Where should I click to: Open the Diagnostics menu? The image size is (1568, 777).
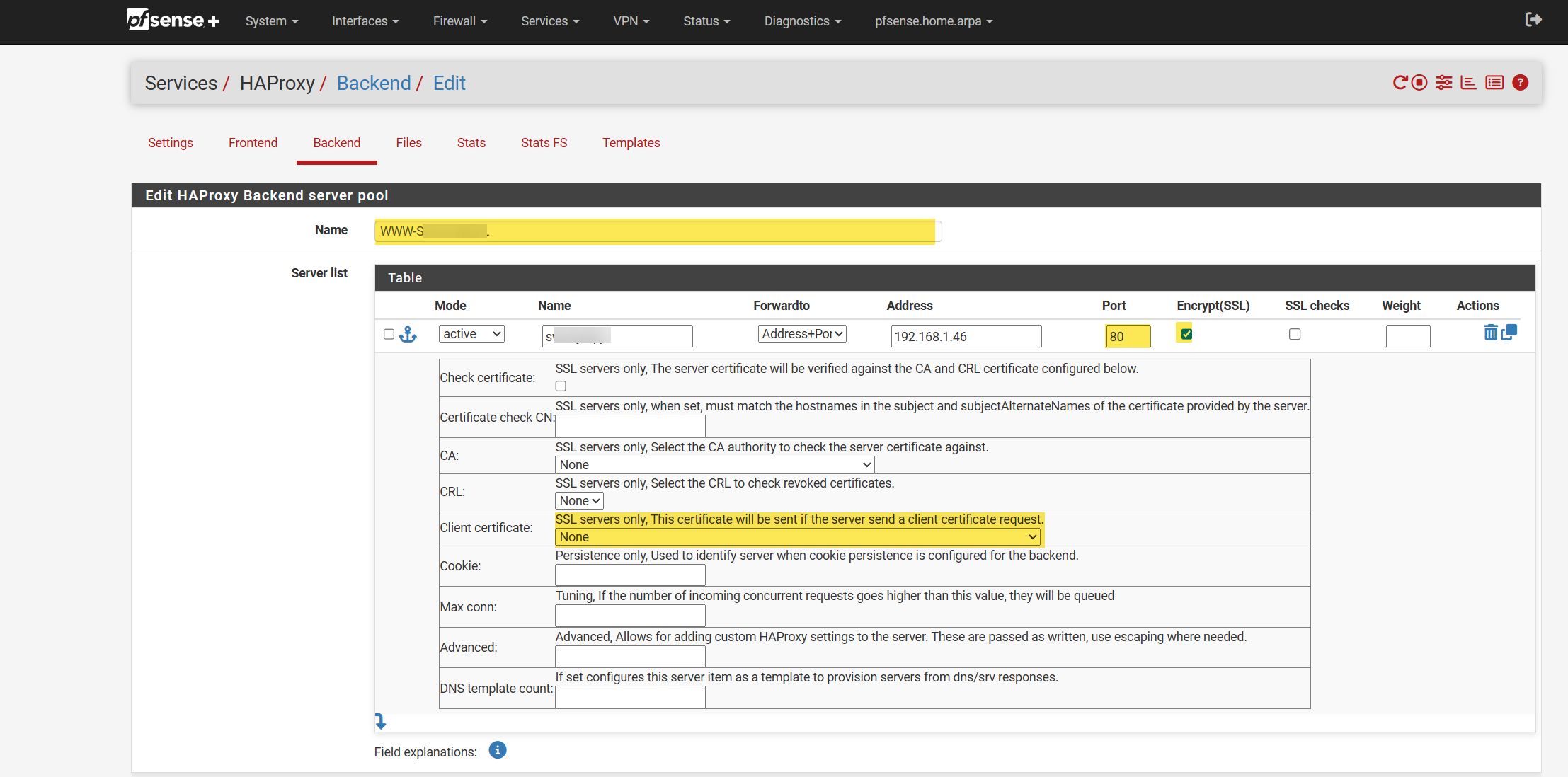(x=803, y=21)
